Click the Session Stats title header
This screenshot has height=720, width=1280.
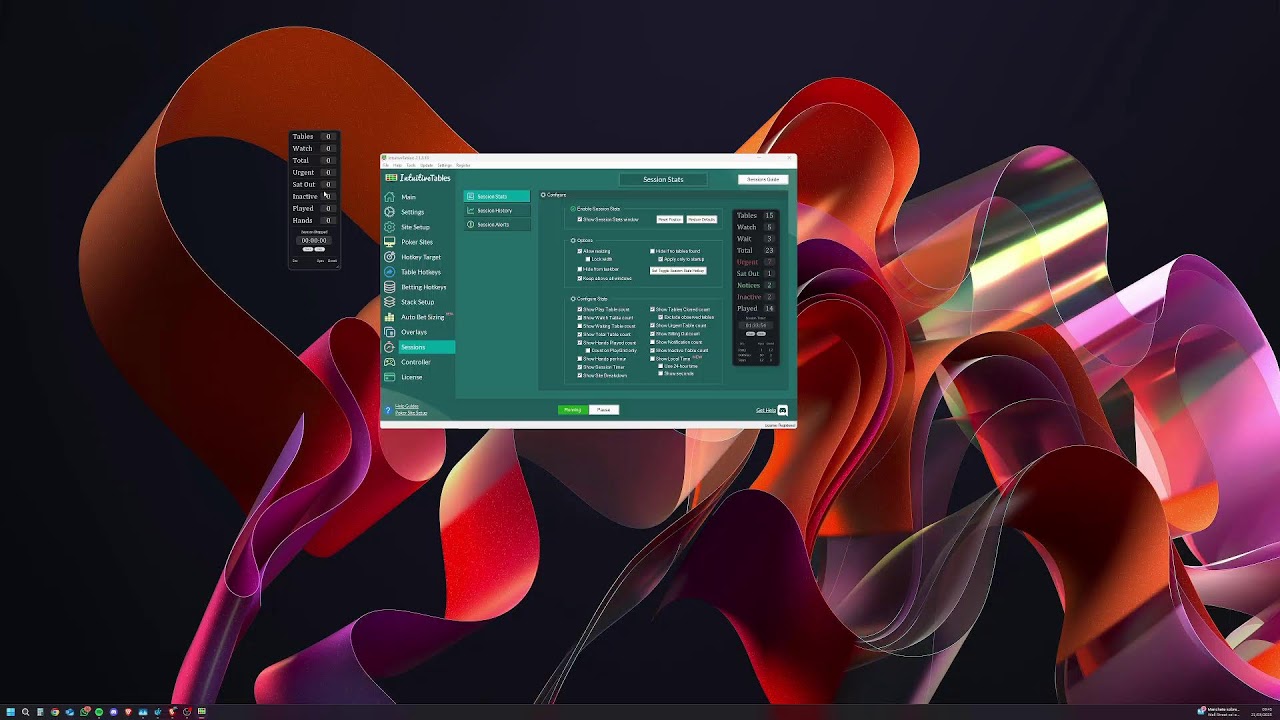663,179
